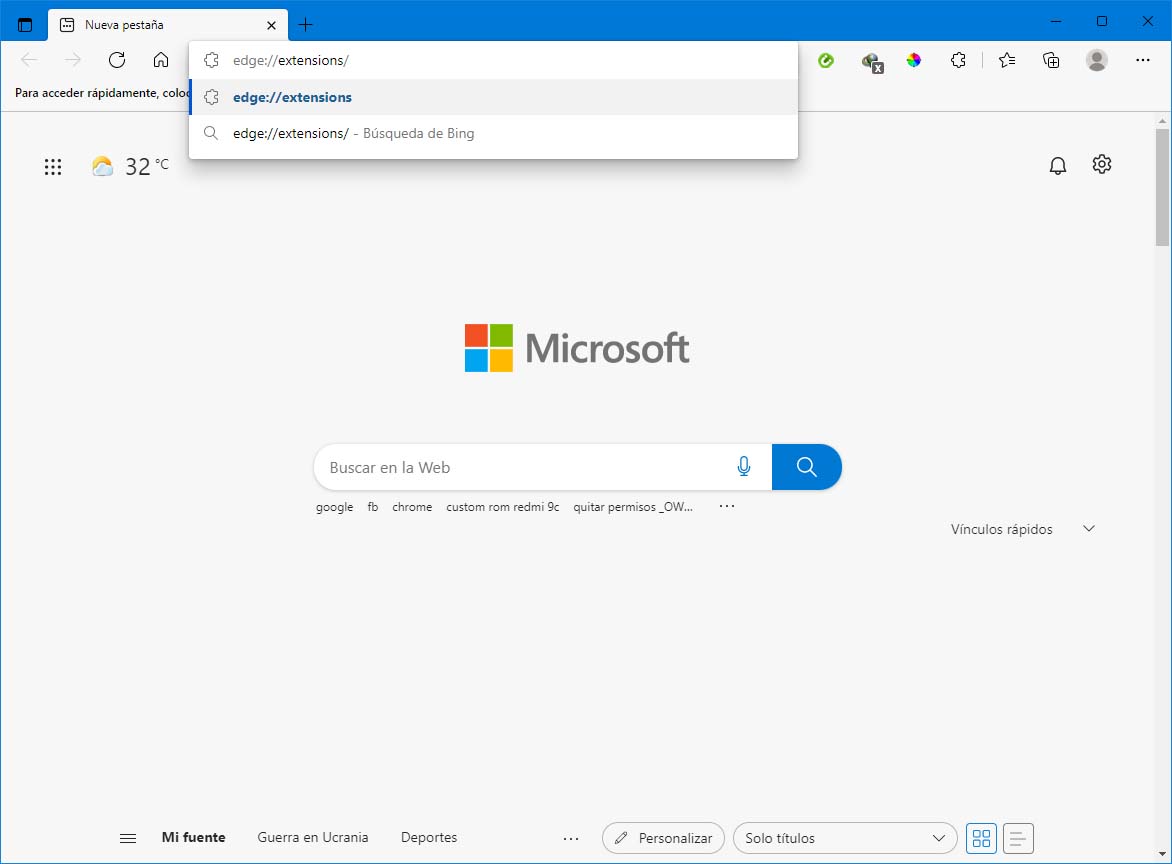
Task: Select the edge://extensions suggestion
Action: point(493,97)
